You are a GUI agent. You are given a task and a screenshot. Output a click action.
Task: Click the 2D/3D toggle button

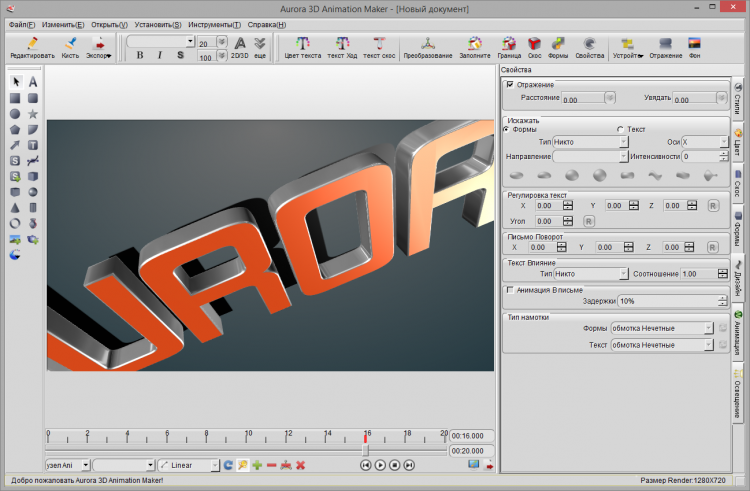pos(240,47)
